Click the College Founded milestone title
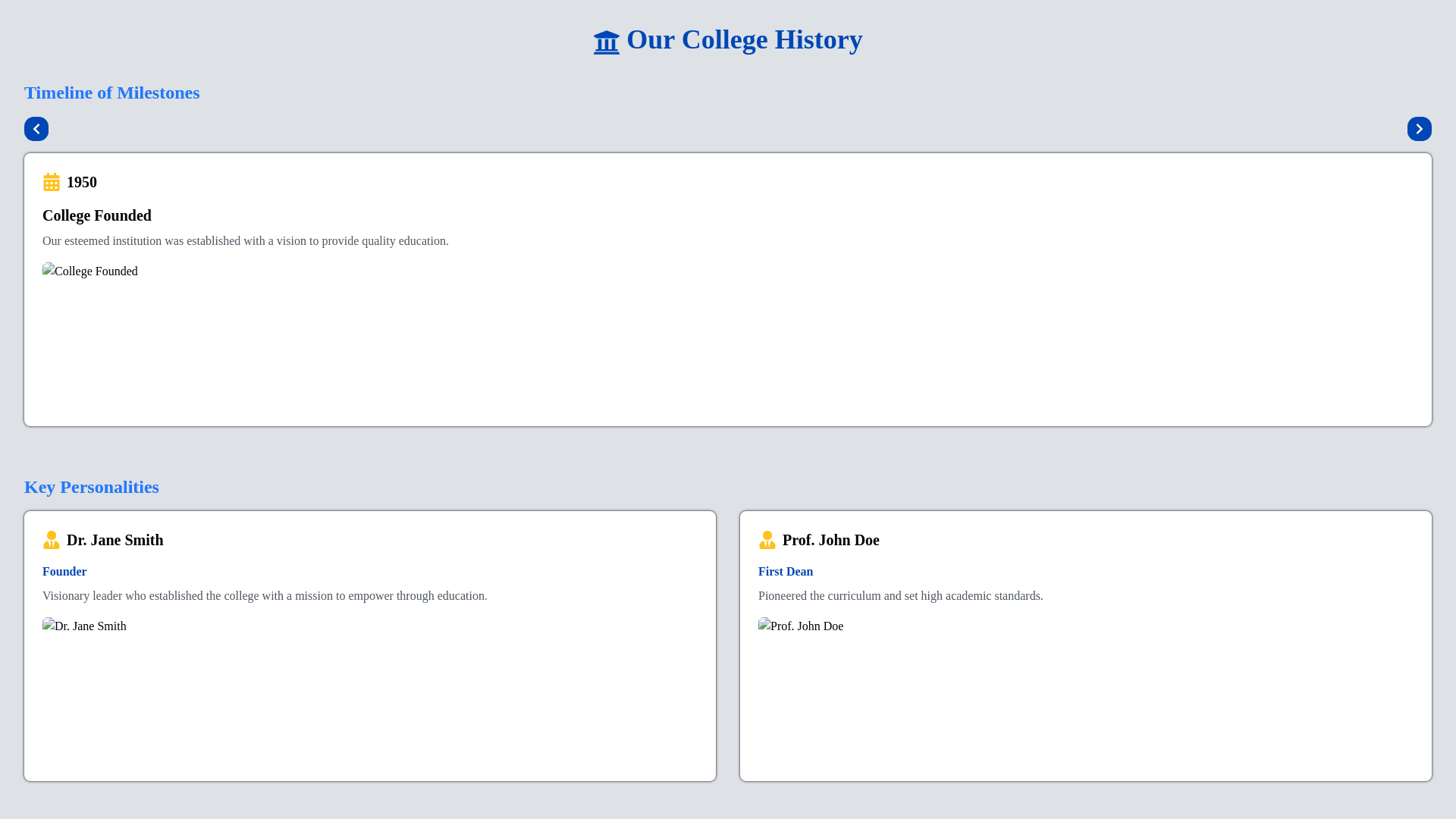Viewport: 1456px width, 819px height. point(97,215)
